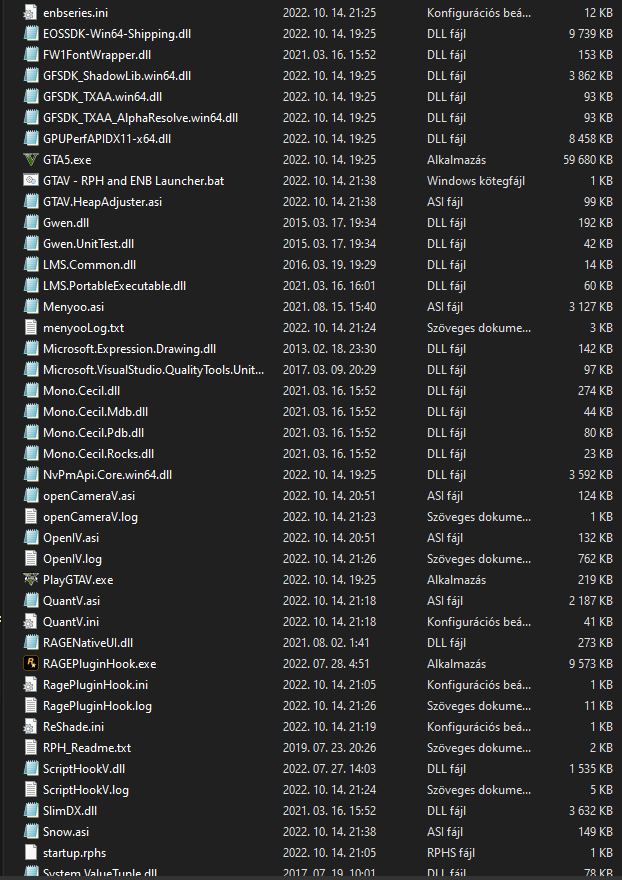Click the openCameraV.log document icon
This screenshot has width=622, height=880.
[x=30, y=517]
